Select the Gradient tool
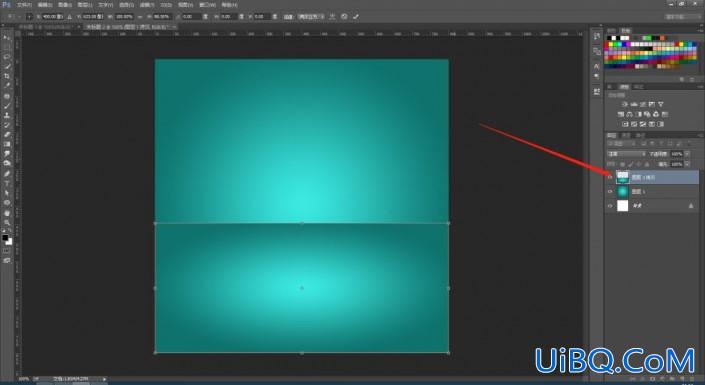 click(6, 144)
